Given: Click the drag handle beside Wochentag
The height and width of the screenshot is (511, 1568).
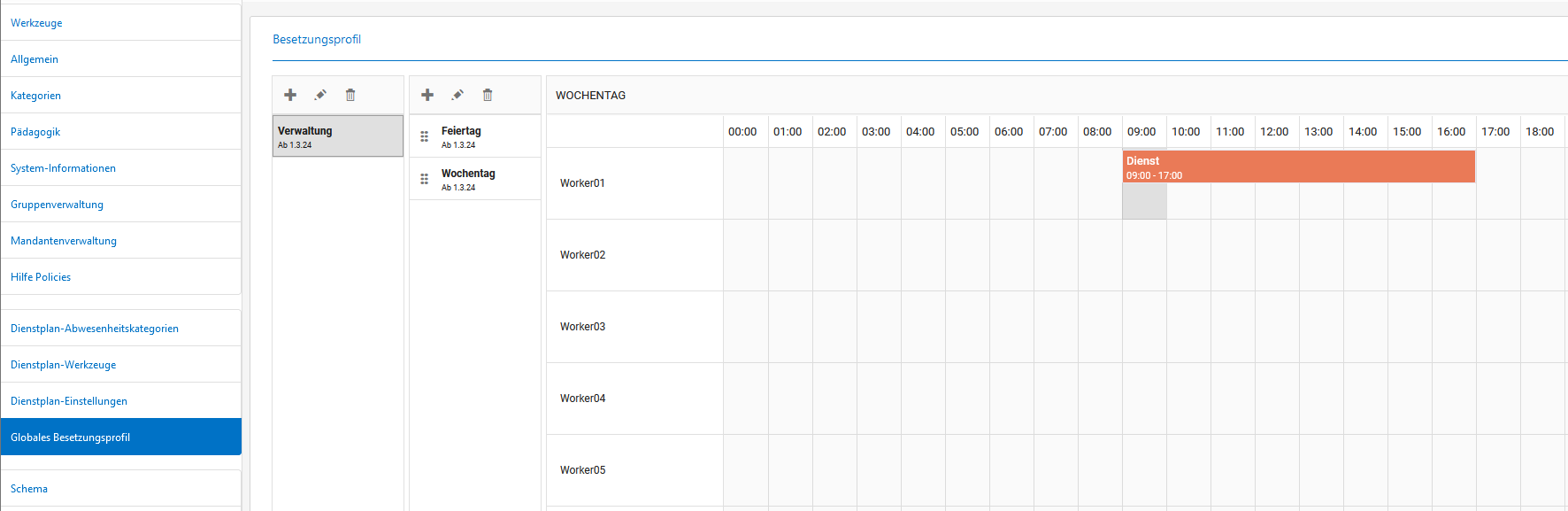Looking at the screenshot, I should tap(425, 179).
